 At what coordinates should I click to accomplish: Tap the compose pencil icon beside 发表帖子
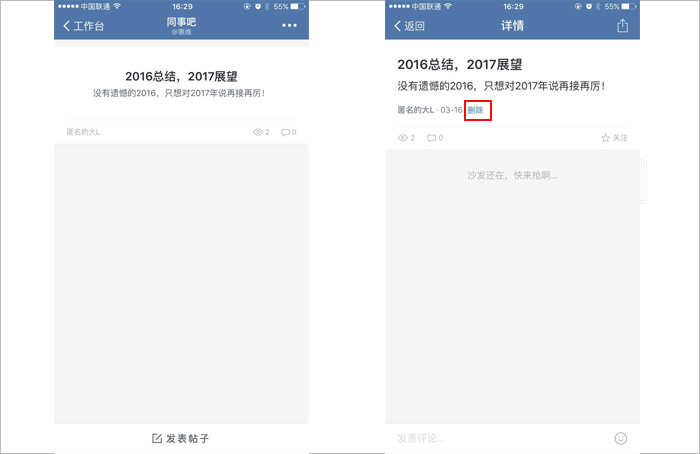tap(157, 438)
